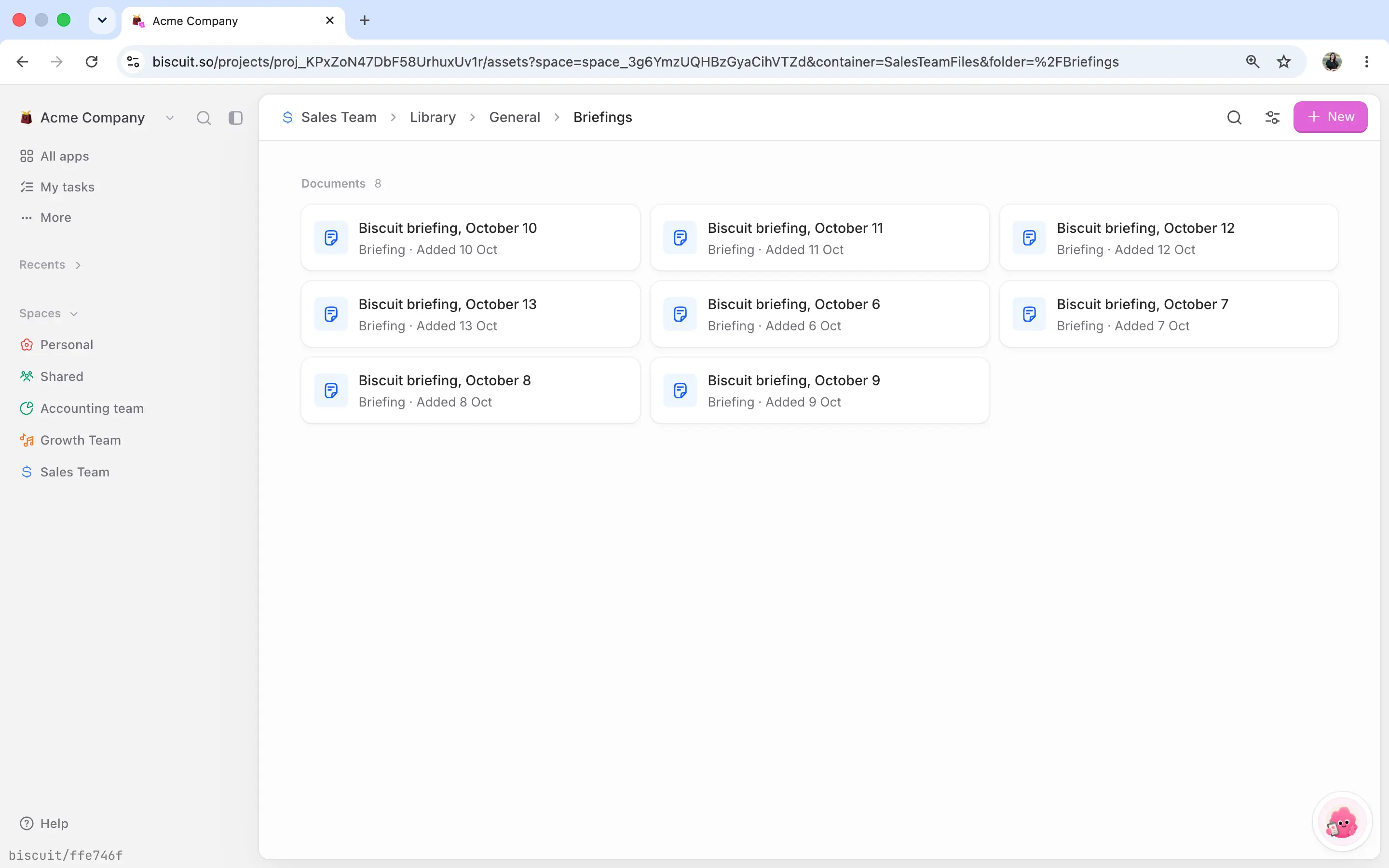Open Biscuit briefing, October 11 icon
This screenshot has width=1389, height=868.
[x=680, y=238]
